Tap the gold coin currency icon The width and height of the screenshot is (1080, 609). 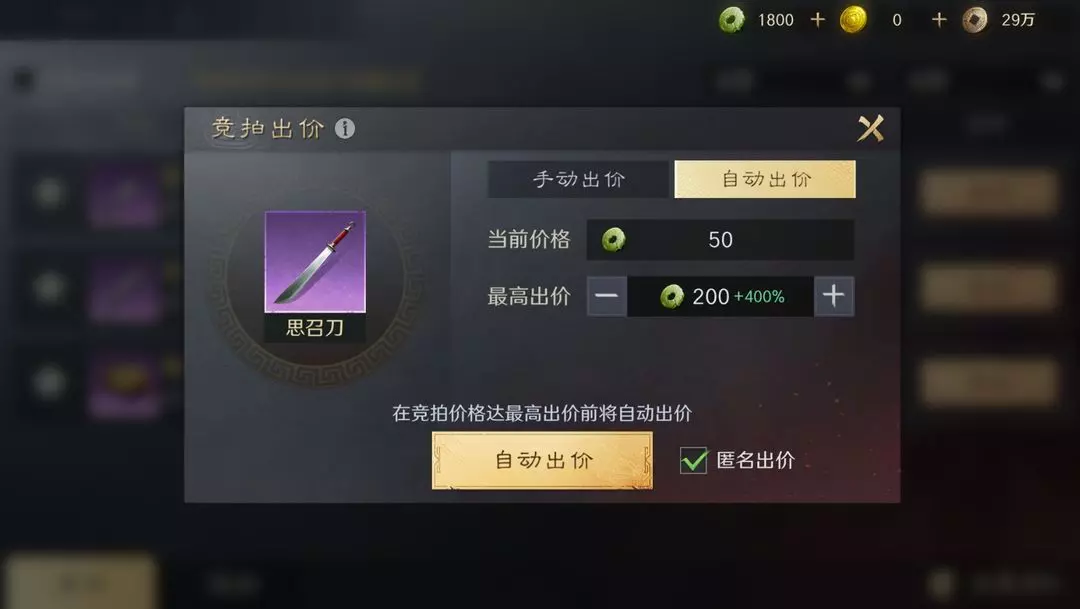tap(853, 20)
